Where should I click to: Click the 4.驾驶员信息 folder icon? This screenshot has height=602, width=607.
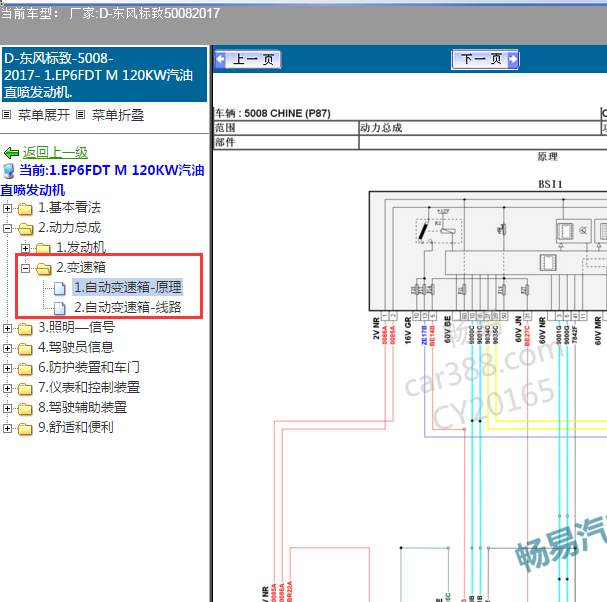click(x=25, y=349)
